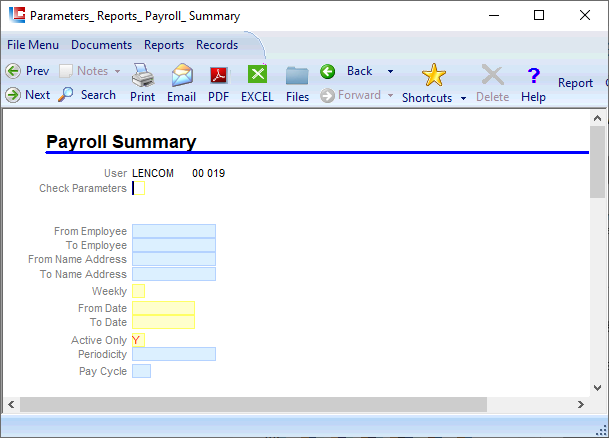The height and width of the screenshot is (438, 609).
Task: Click the Check Parameters field
Action: click(139, 188)
